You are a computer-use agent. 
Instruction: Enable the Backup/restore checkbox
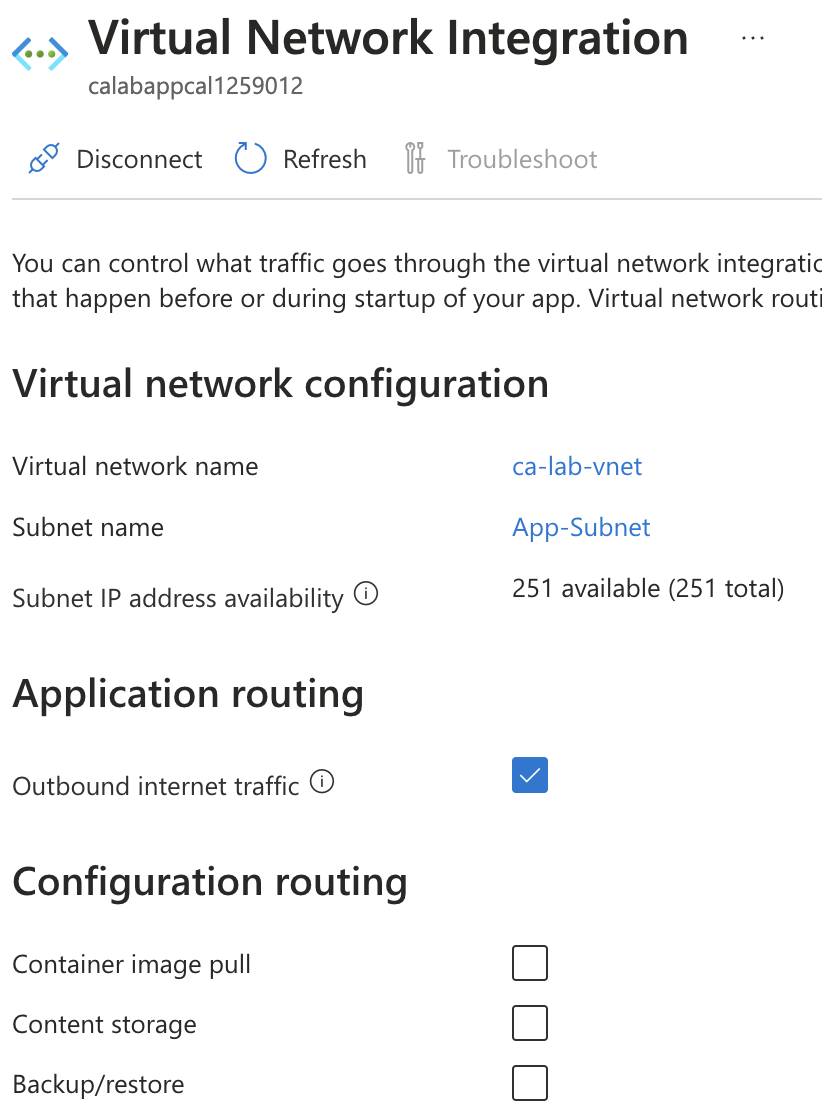pos(530,1084)
